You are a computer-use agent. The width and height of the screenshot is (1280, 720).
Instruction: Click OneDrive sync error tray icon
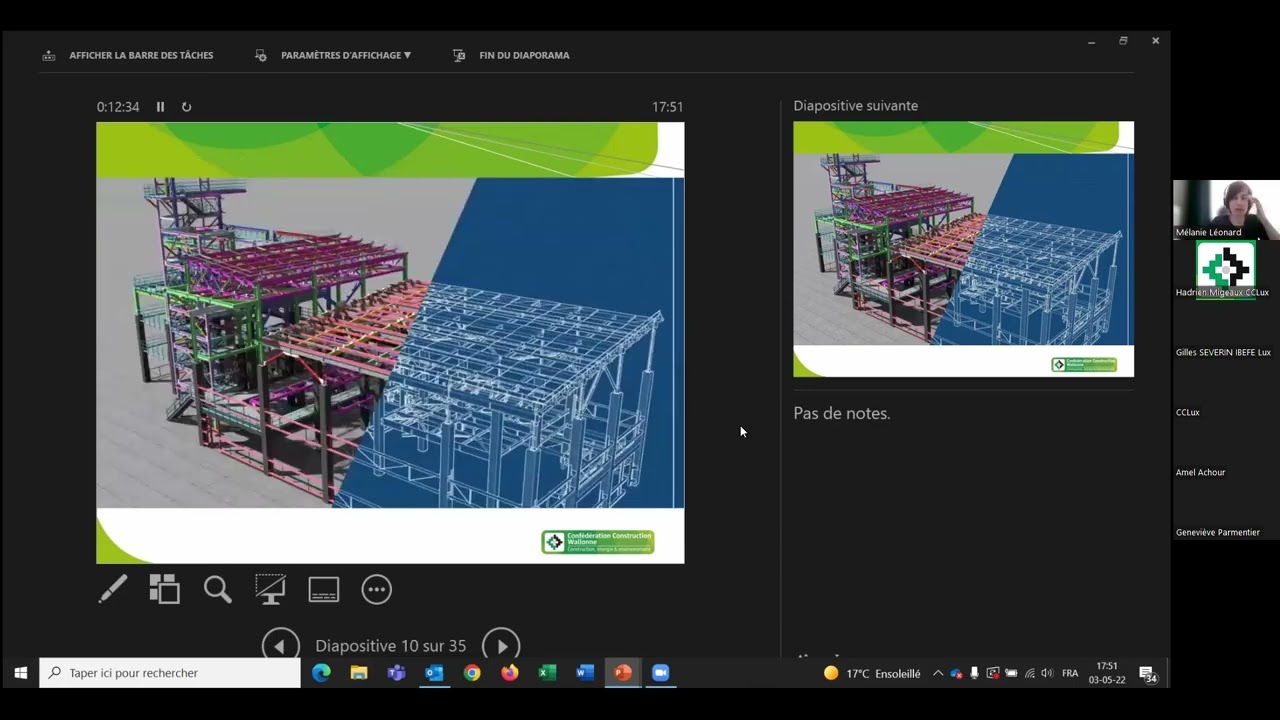click(956, 673)
